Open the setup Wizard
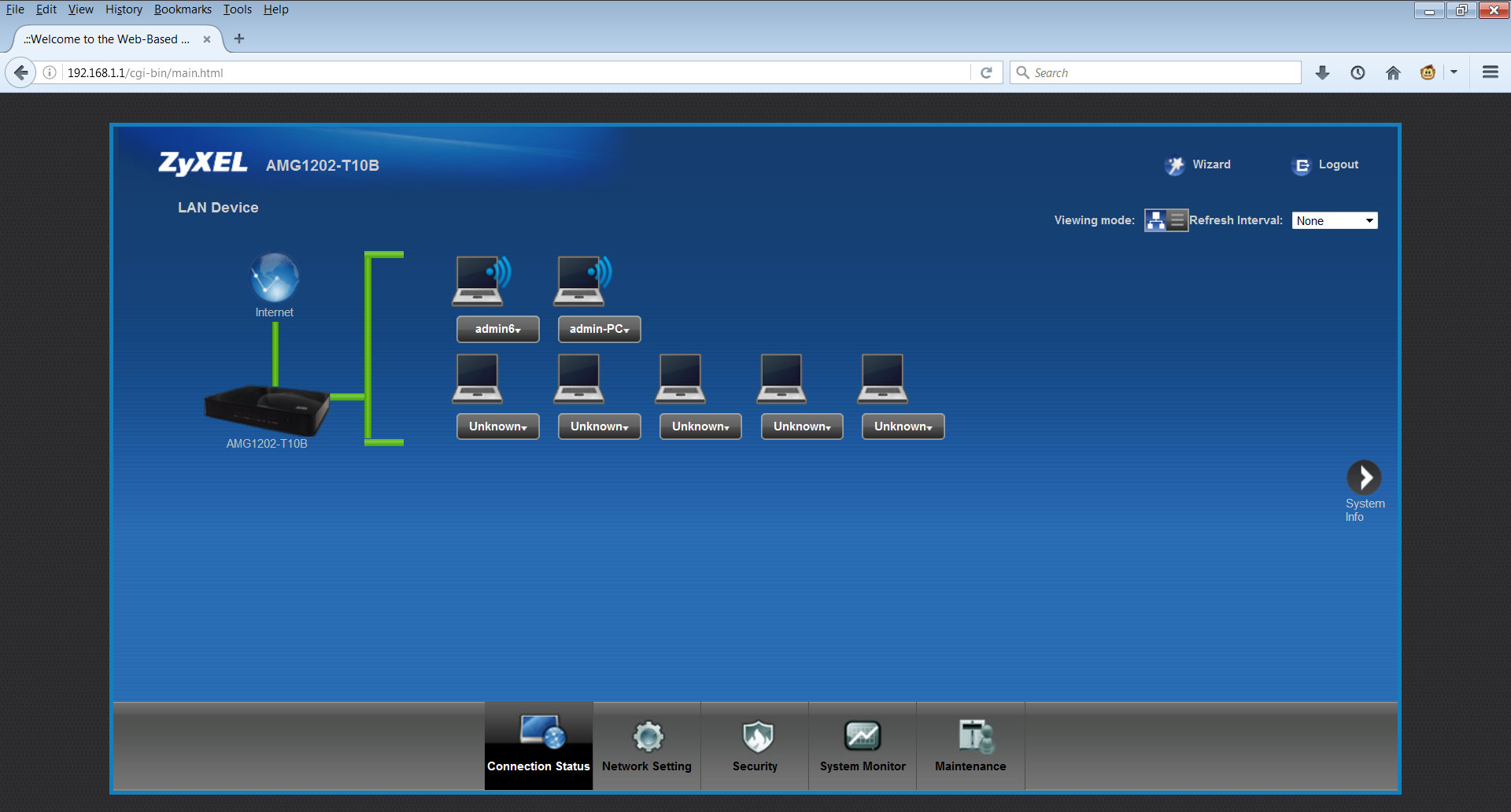Viewport: 1511px width, 812px height. click(1197, 165)
